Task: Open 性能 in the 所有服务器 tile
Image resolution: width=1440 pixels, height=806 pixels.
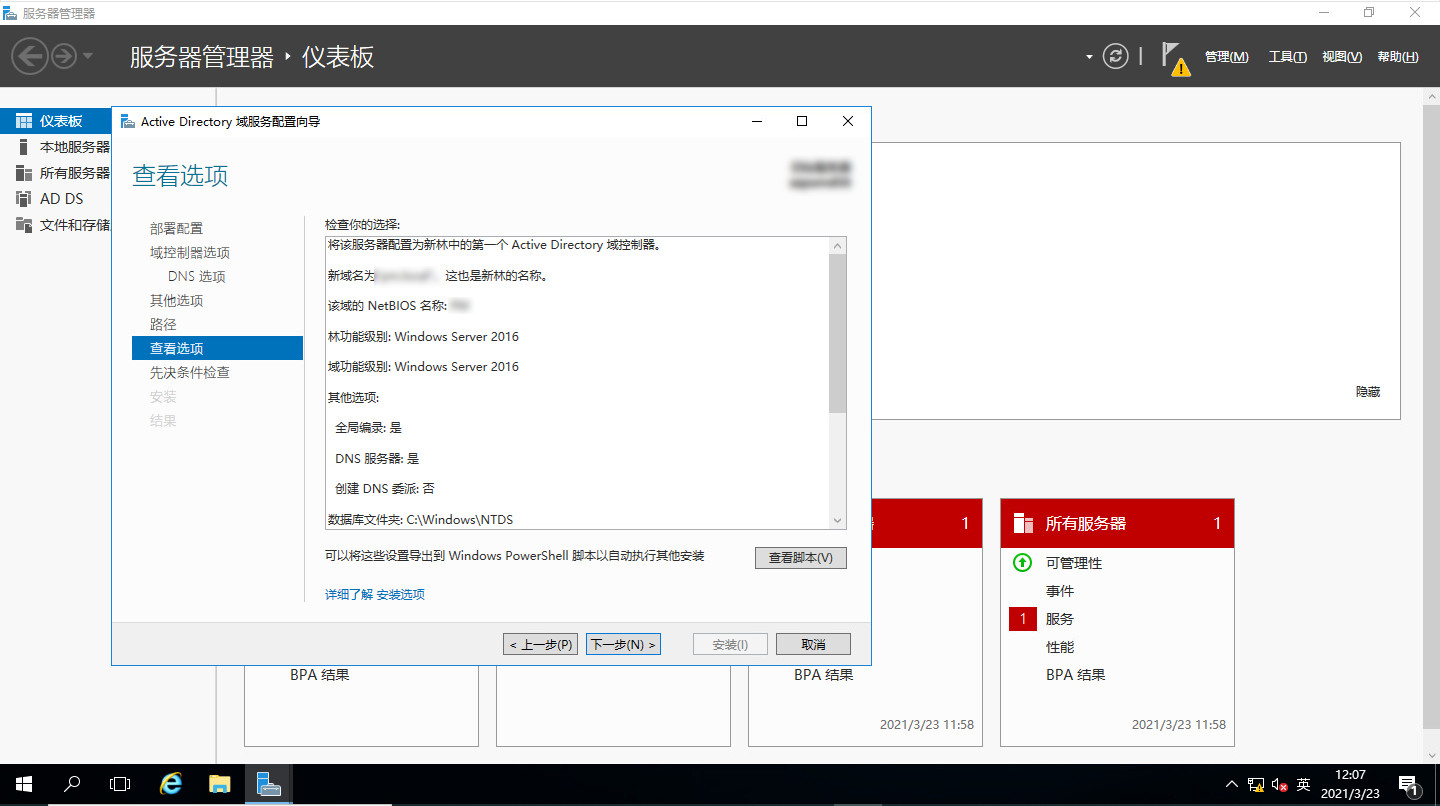Action: tap(1060, 647)
